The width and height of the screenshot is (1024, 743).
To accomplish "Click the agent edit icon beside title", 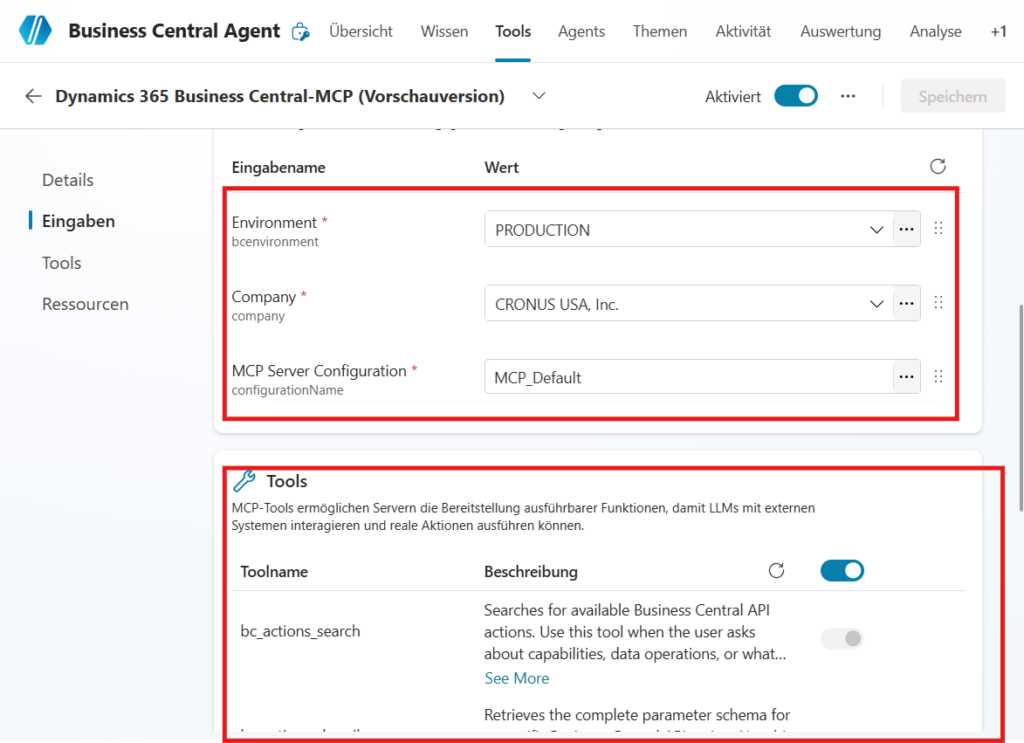I will (300, 32).
